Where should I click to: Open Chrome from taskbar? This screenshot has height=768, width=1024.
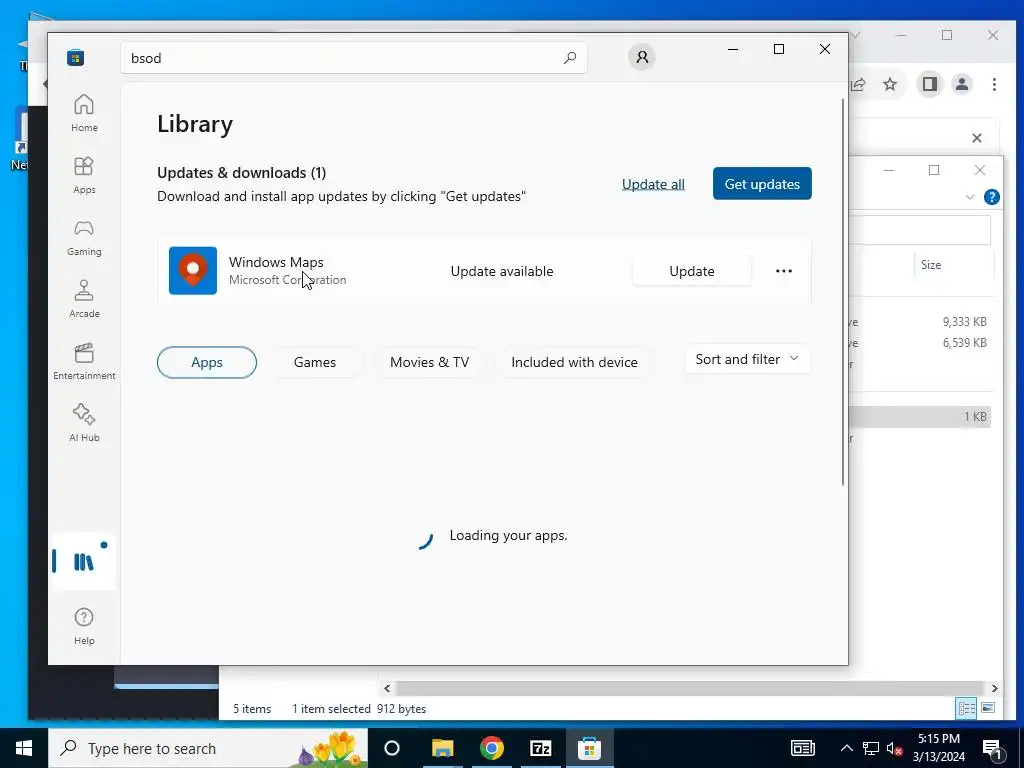[x=492, y=748]
